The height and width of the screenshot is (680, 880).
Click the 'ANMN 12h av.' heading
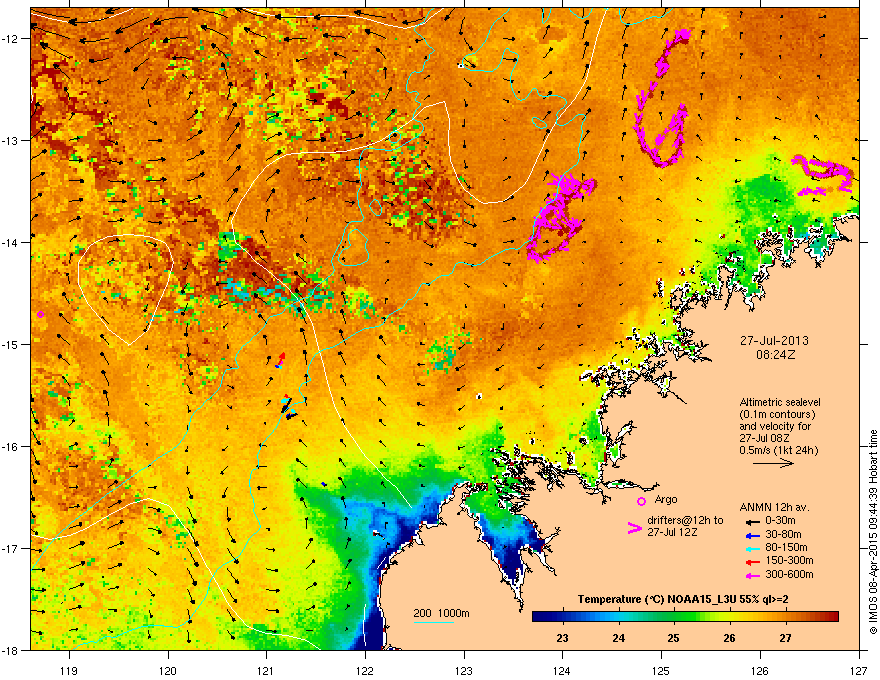point(774,507)
